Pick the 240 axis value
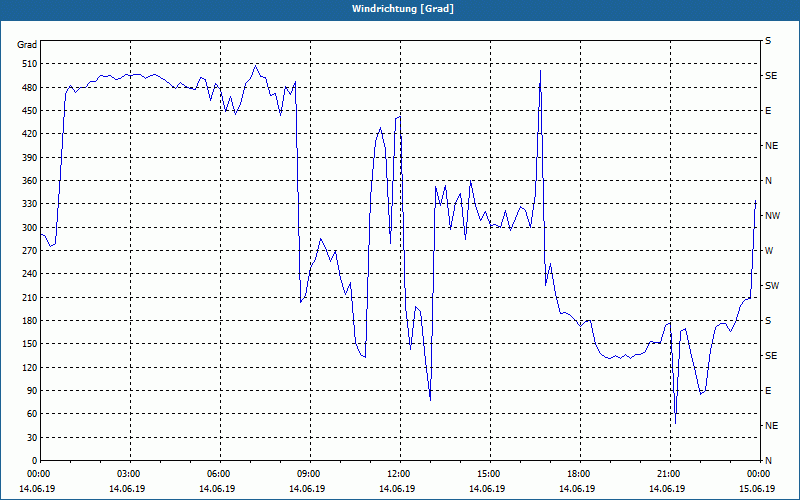Screen dimensions: 800x500 click(31, 274)
